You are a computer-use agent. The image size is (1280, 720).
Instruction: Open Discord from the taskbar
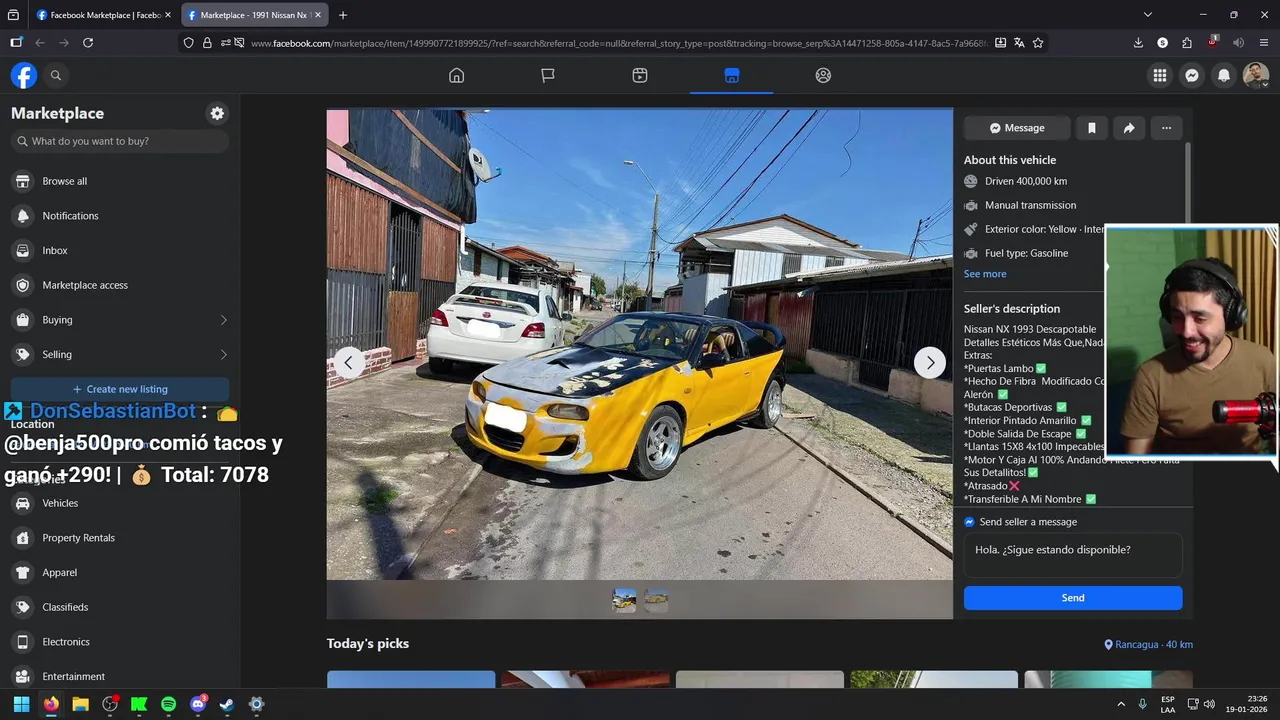click(198, 704)
